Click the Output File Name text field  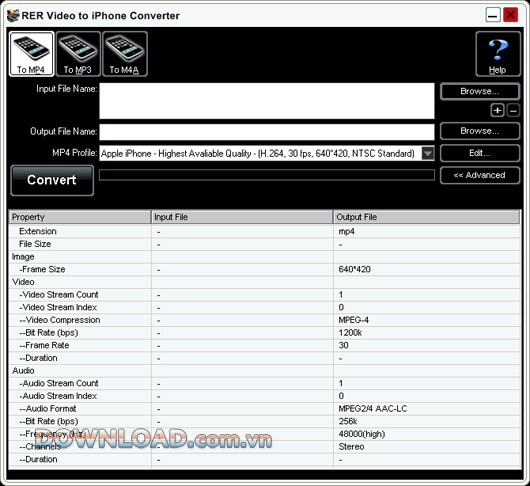pos(267,132)
